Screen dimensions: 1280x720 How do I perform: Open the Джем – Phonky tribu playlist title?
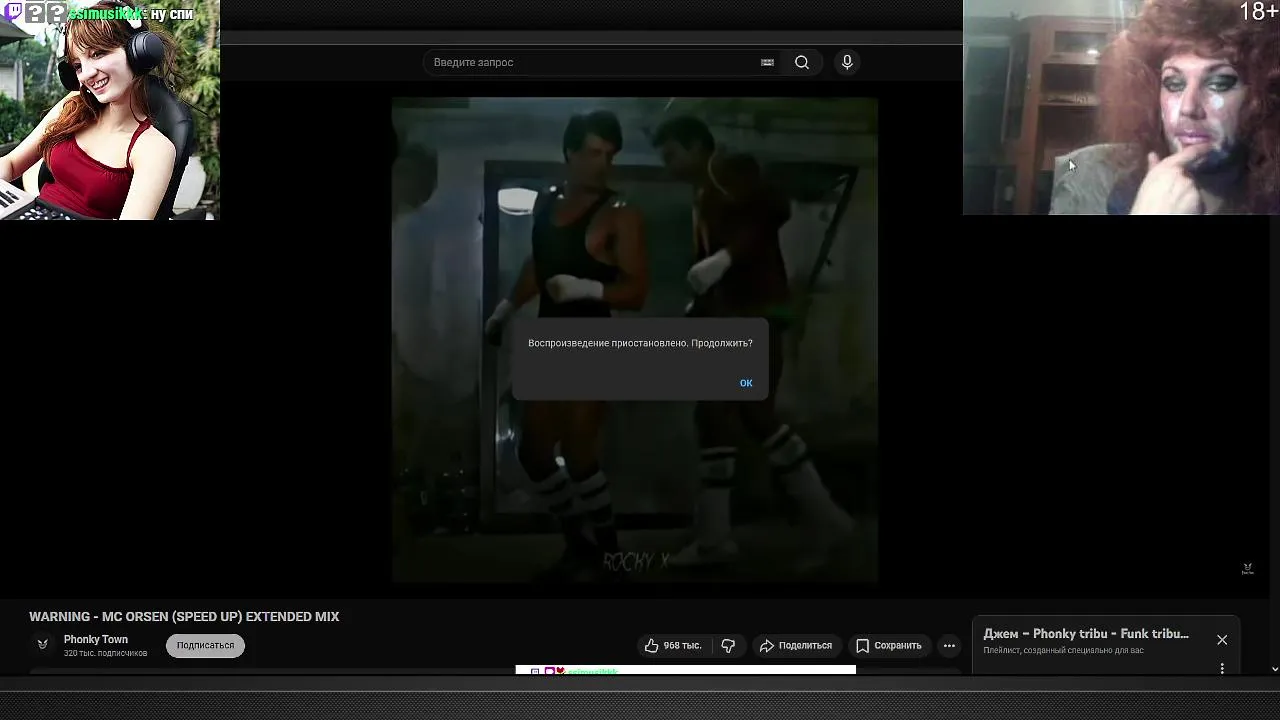[x=1086, y=634]
